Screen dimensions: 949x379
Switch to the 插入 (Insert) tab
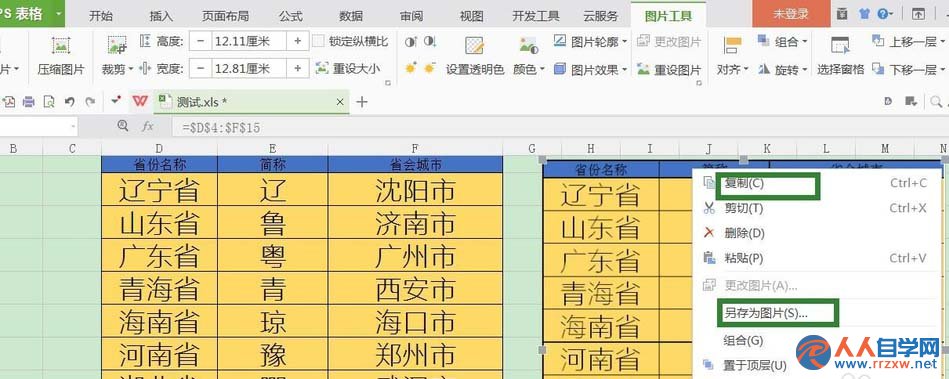point(161,16)
